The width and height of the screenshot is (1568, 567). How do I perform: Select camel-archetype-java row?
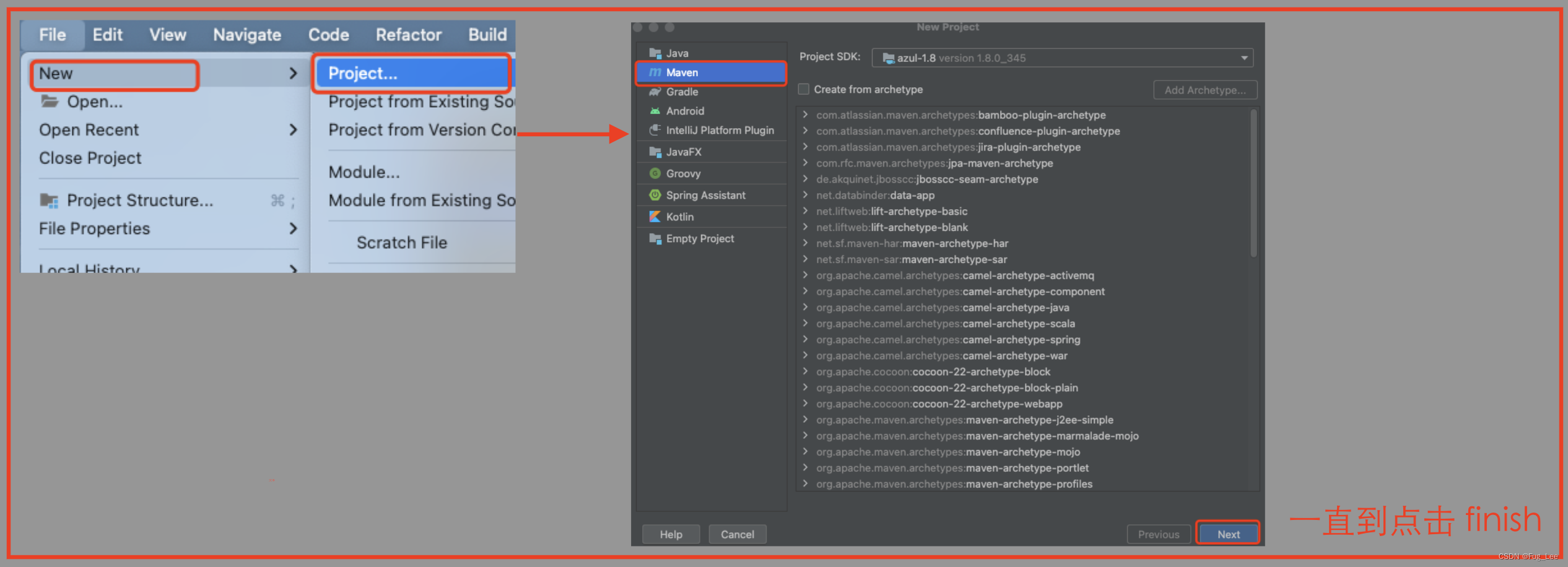click(1022, 308)
